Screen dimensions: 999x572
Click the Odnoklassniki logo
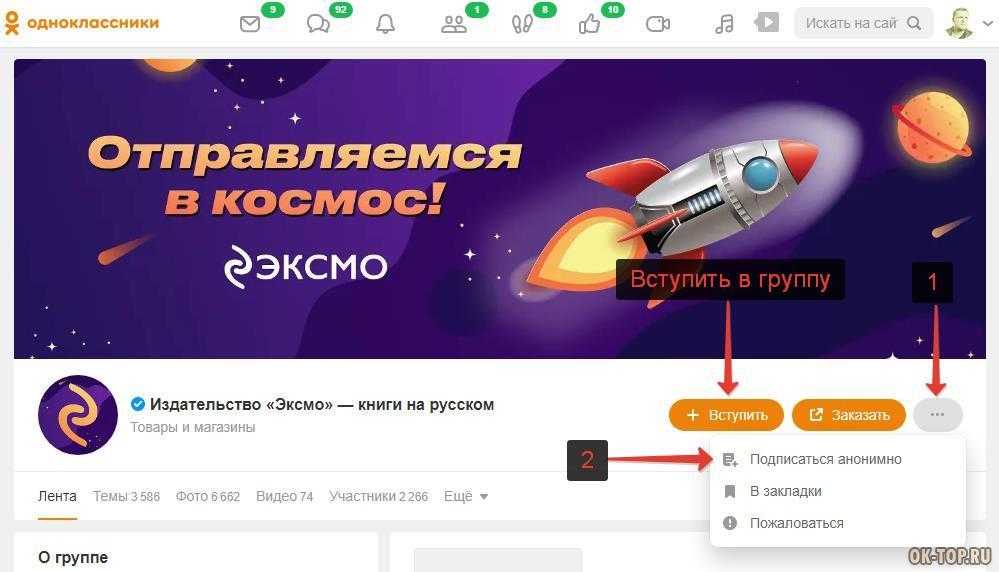82,23
